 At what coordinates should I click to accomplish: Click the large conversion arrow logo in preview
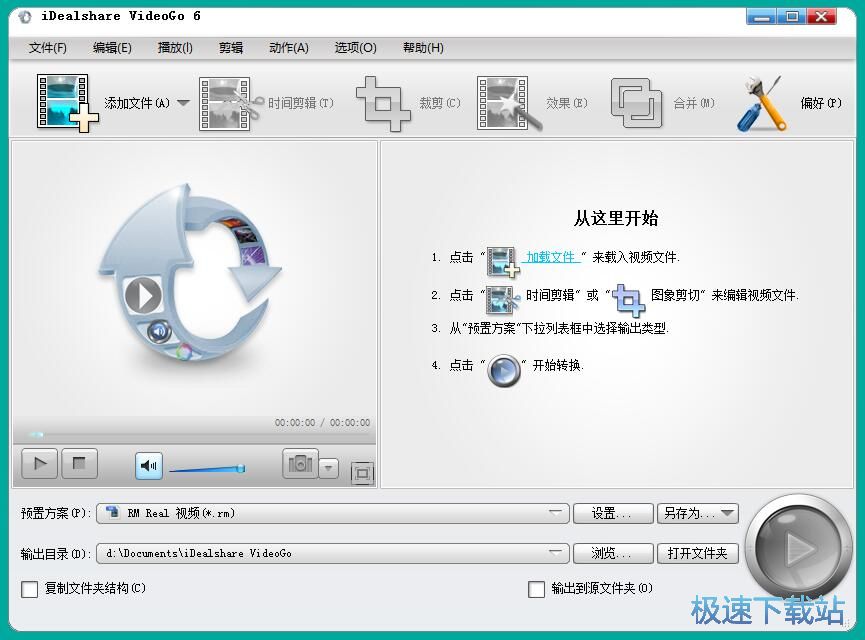tap(189, 272)
